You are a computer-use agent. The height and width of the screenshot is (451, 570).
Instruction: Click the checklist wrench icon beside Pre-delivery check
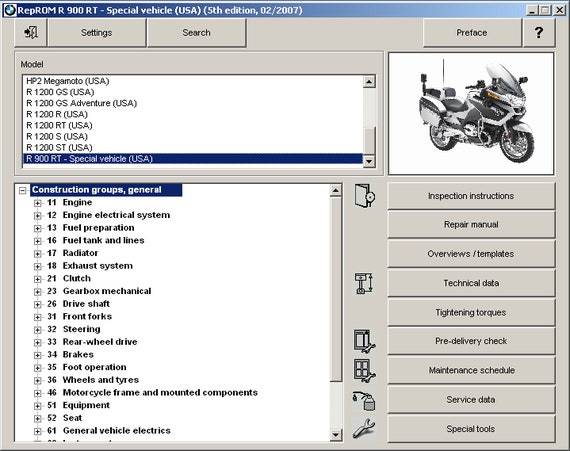(365, 341)
